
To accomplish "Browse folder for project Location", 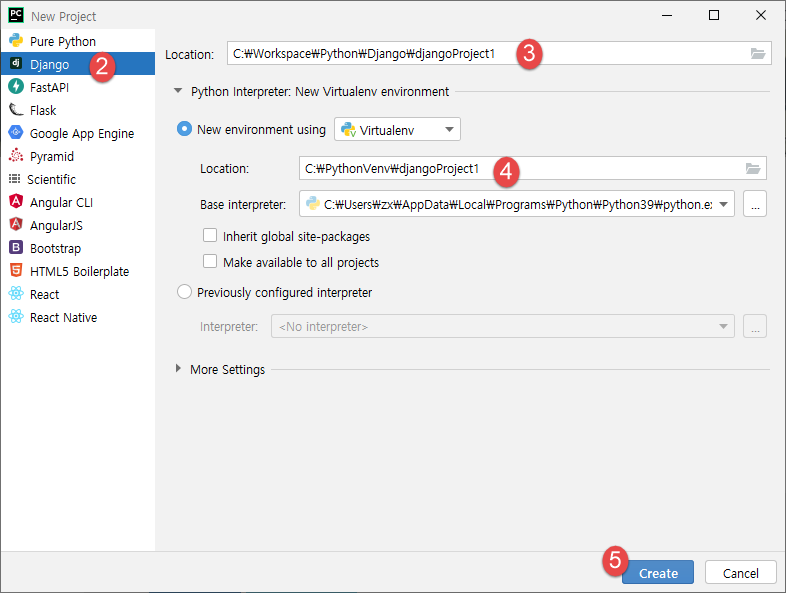I will click(x=757, y=53).
